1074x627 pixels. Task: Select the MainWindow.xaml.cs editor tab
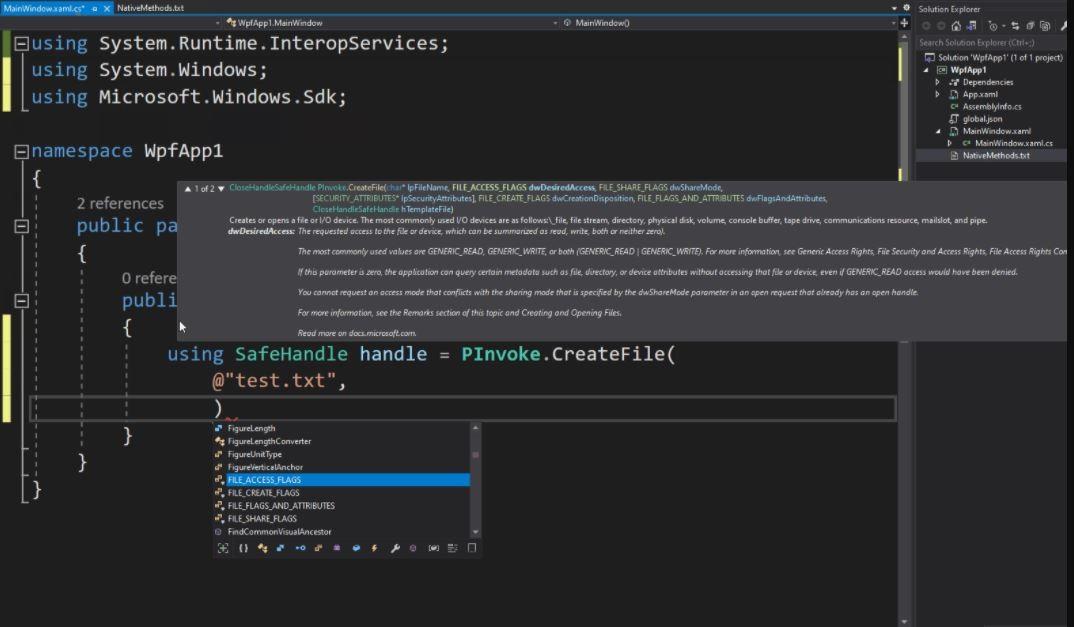[45, 6]
